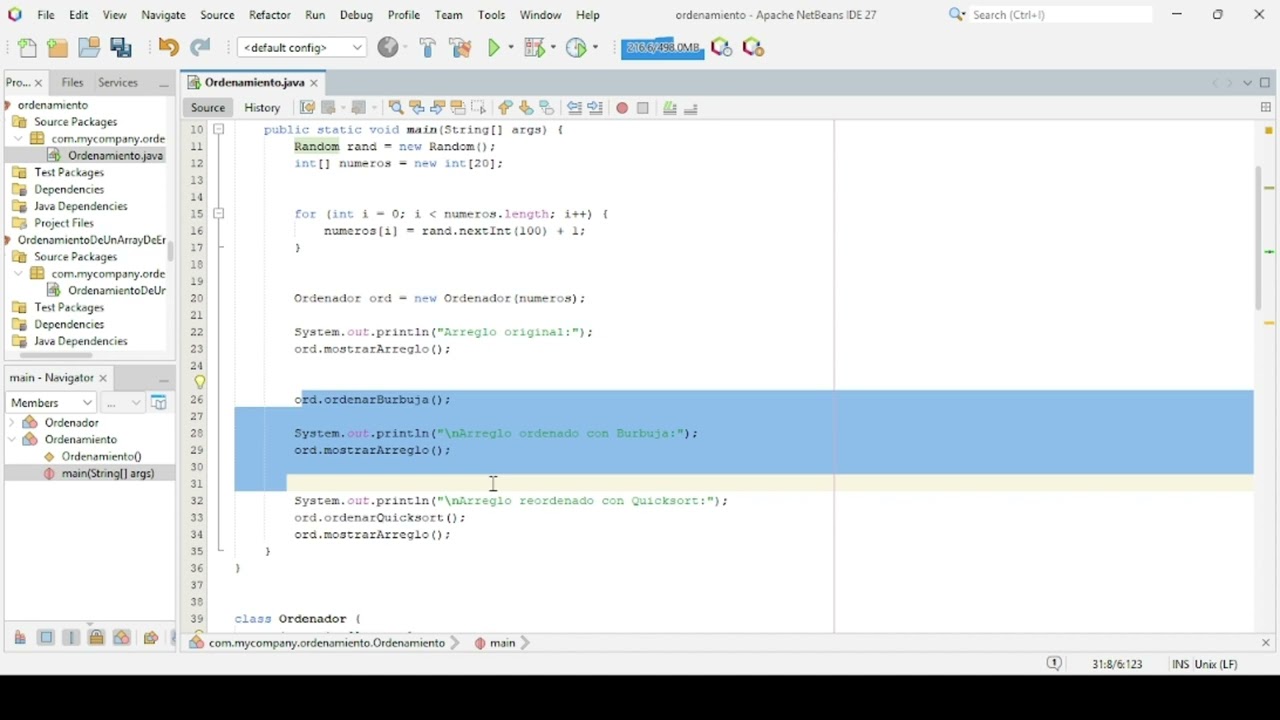
Task: Click the Comment code icon
Action: pyautogui.click(x=670, y=108)
